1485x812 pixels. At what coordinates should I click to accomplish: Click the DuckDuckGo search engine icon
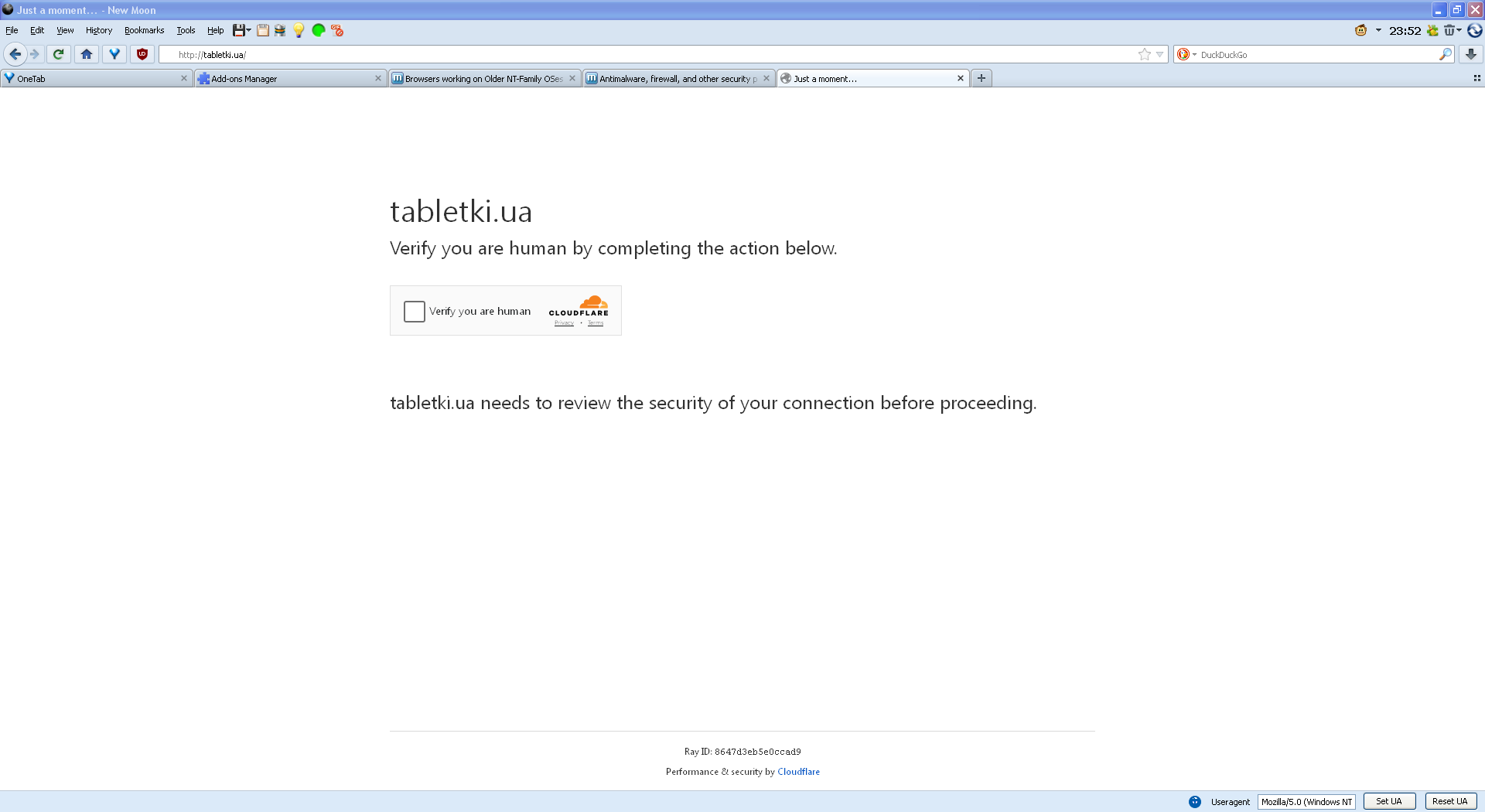[x=1183, y=54]
